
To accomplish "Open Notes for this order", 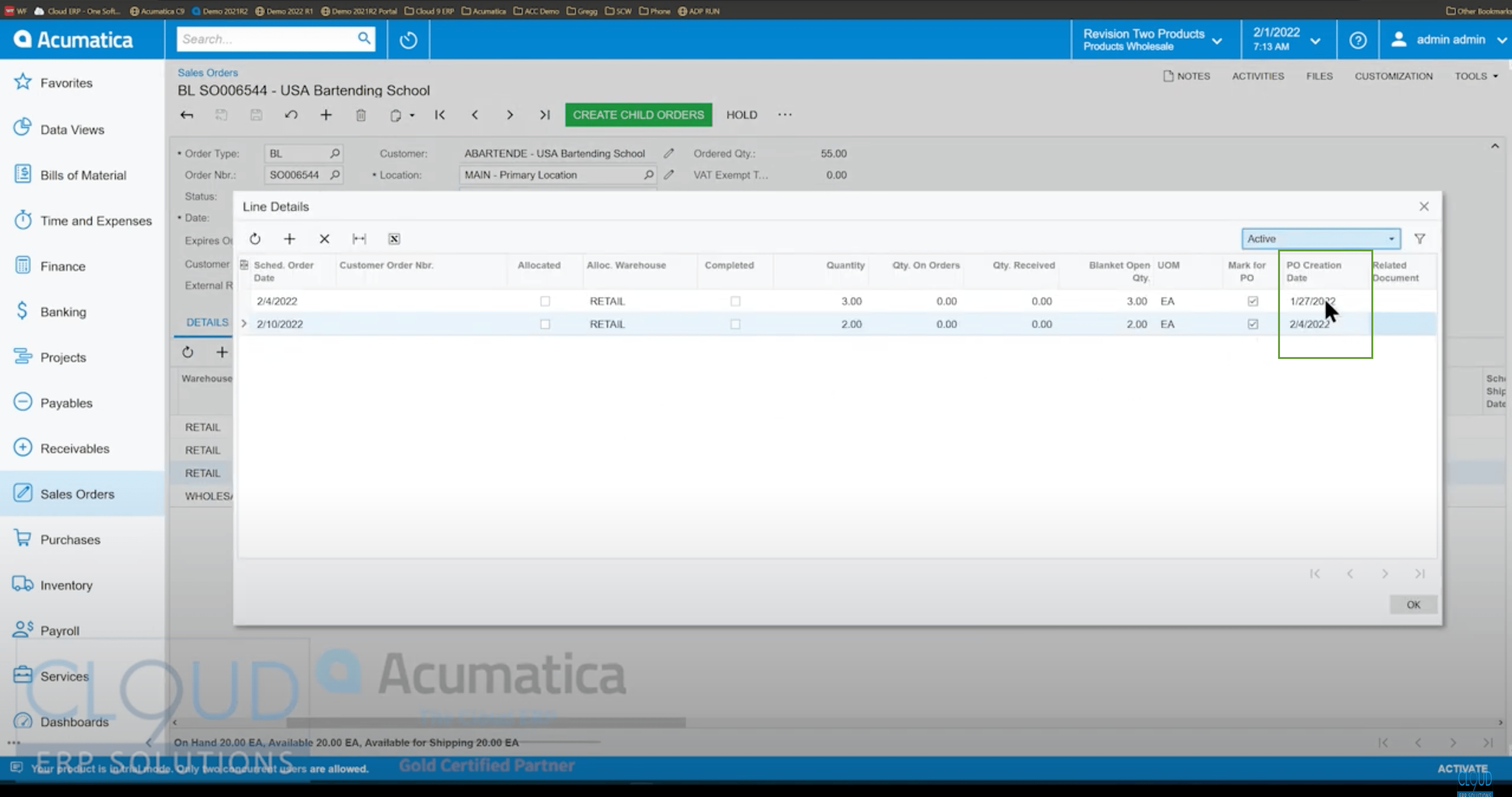I will 1187,76.
